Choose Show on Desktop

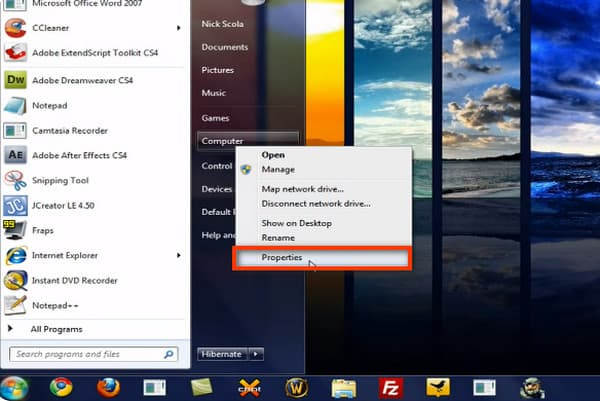pyautogui.click(x=323, y=223)
